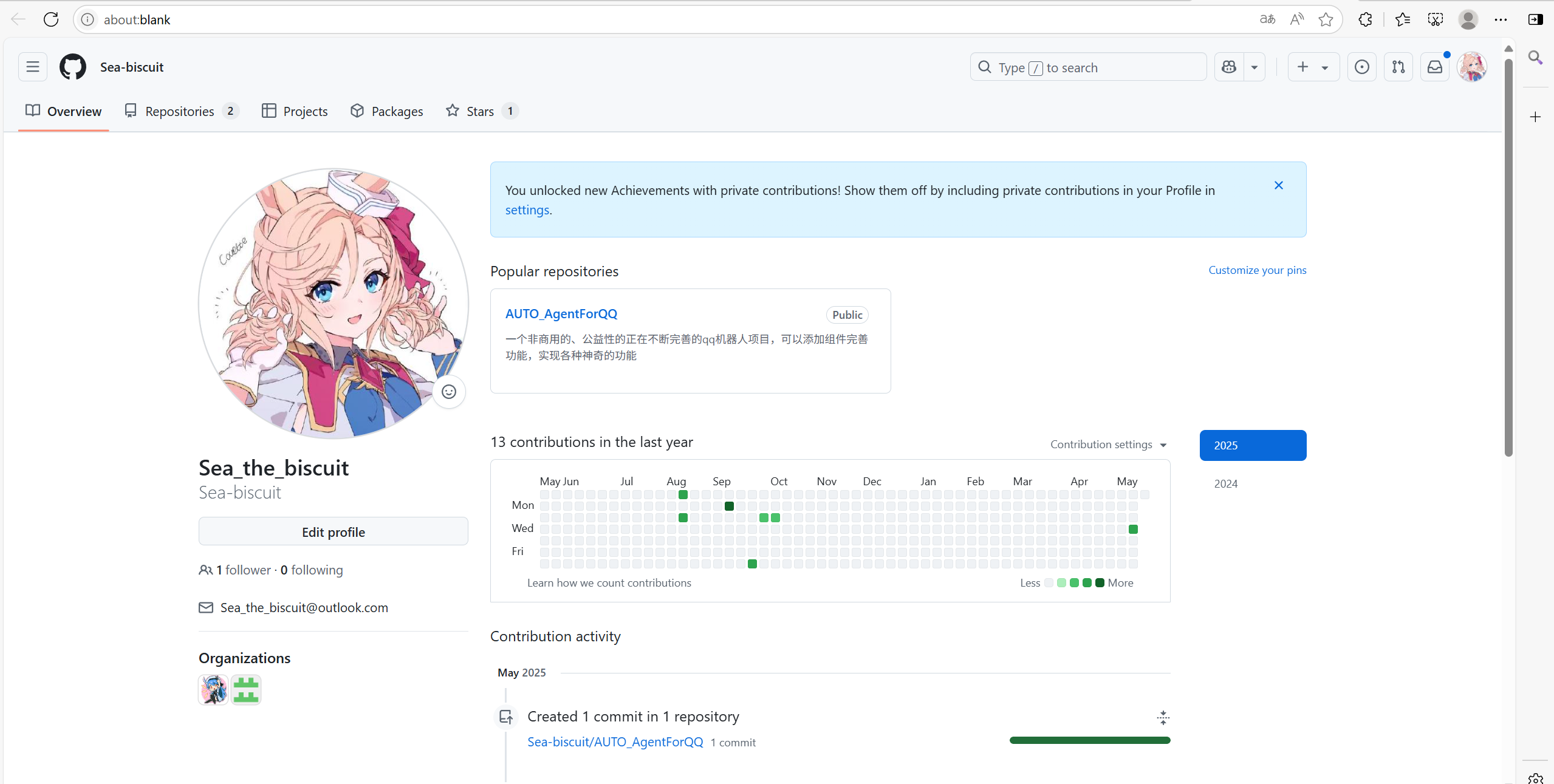
Task: Select the 2024 contribution year
Action: coord(1225,483)
